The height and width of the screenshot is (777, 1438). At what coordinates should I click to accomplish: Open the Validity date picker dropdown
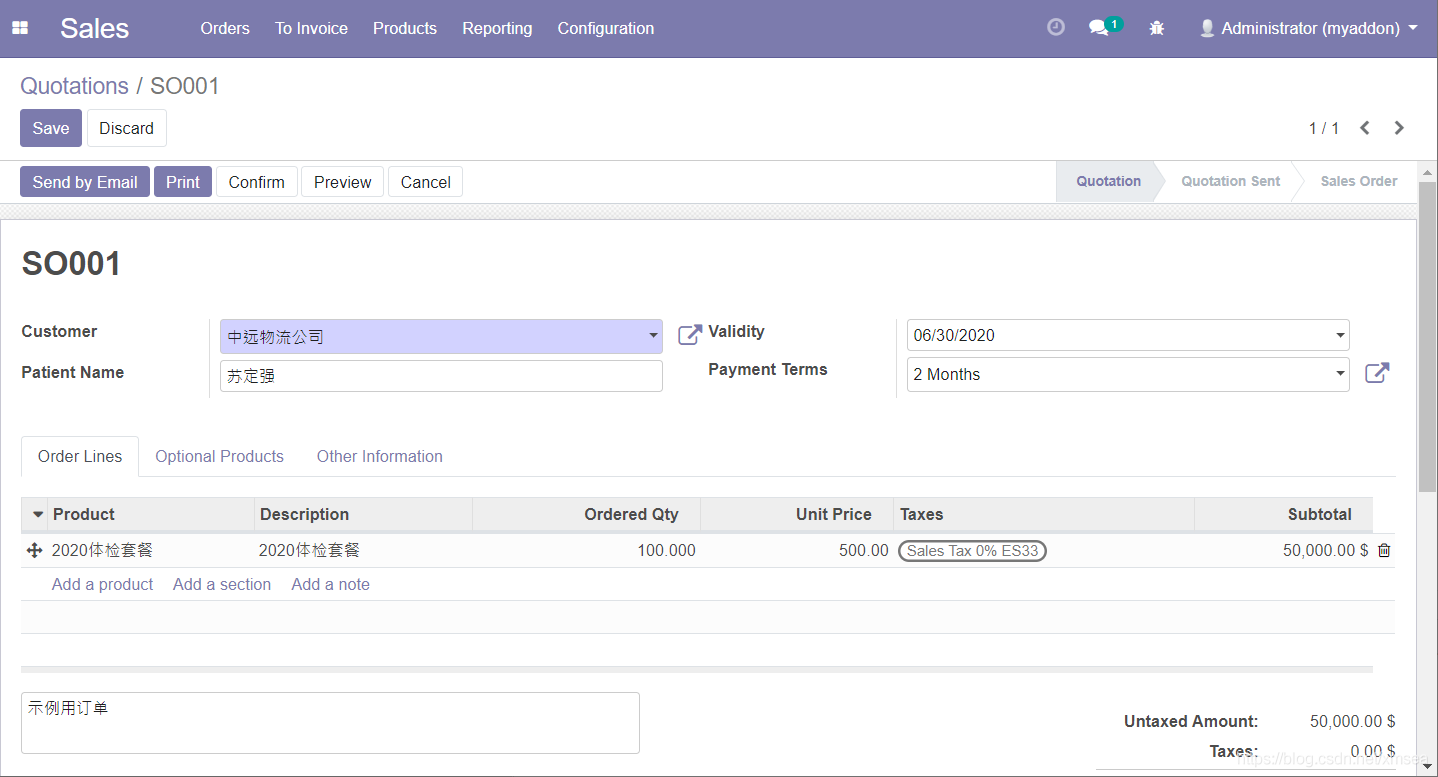1339,334
